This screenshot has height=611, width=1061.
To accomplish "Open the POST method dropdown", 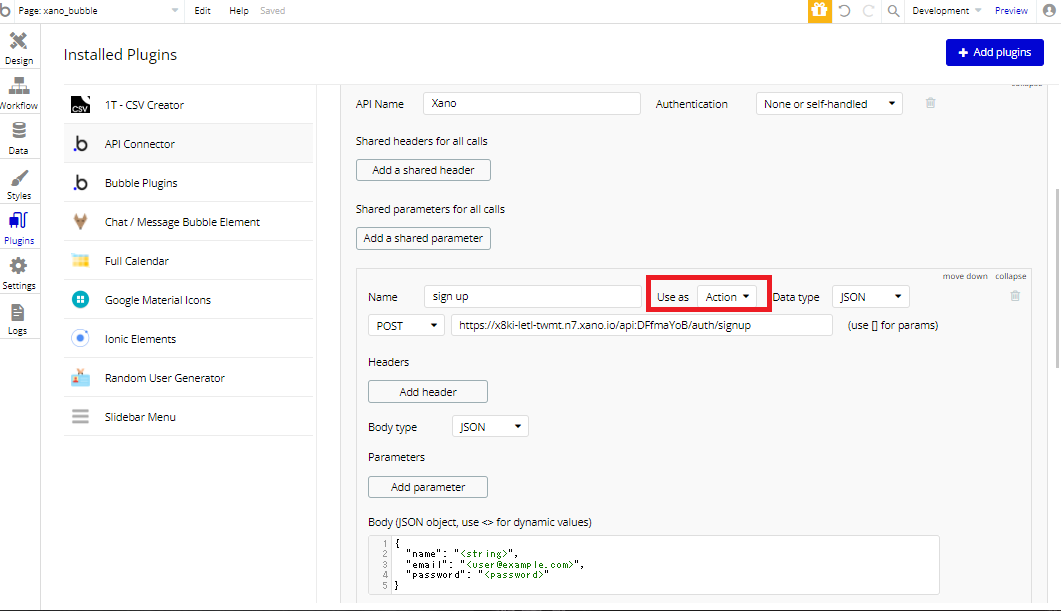I will coord(406,325).
